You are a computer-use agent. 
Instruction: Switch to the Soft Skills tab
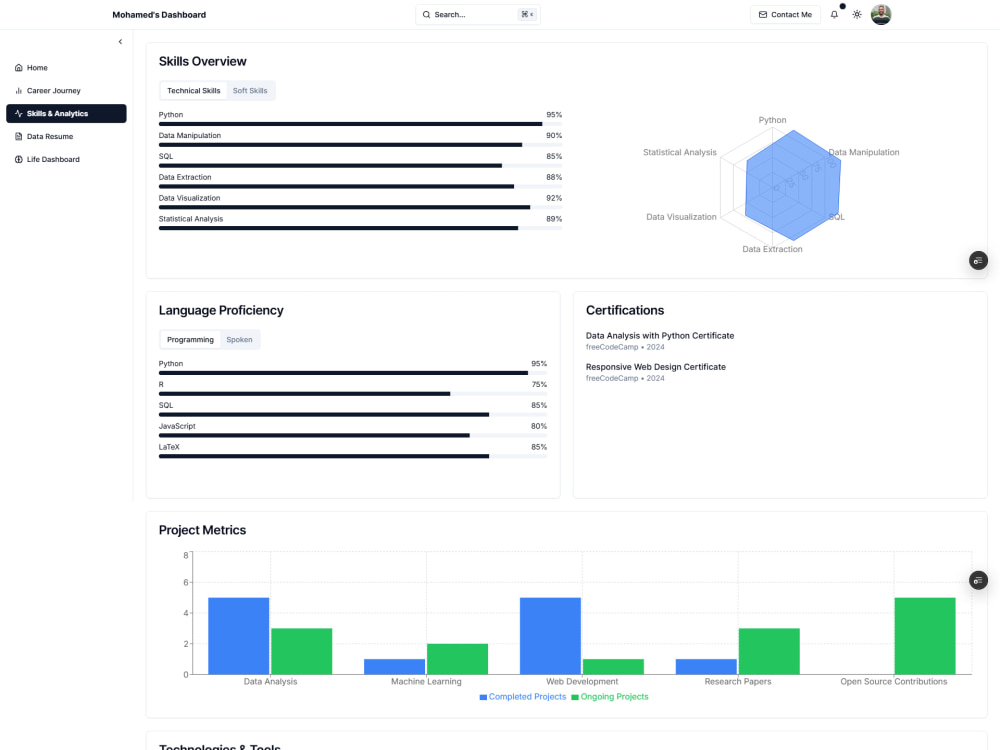click(x=250, y=90)
